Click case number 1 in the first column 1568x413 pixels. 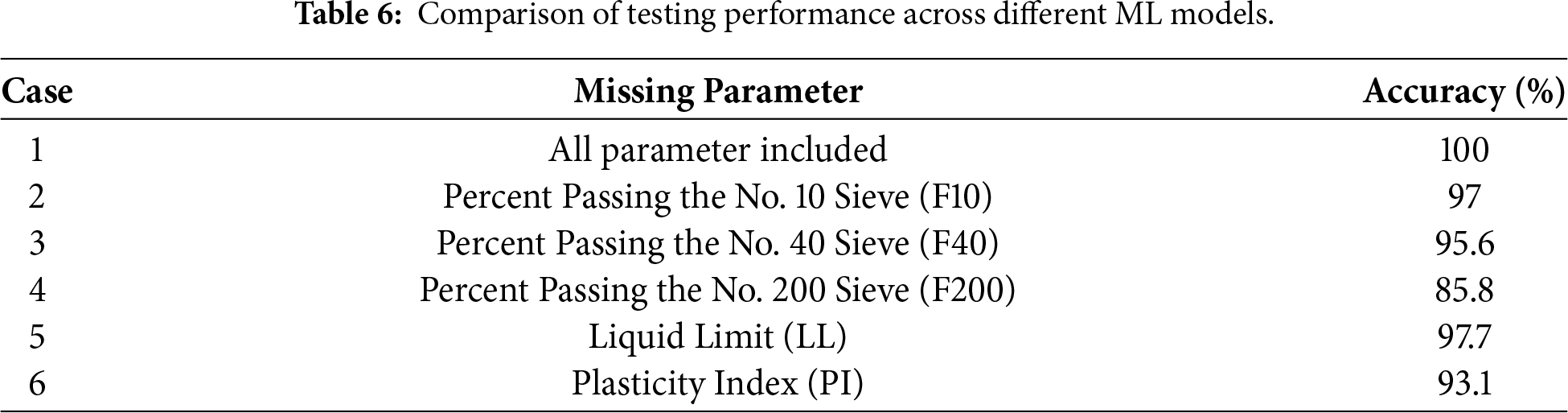click(x=37, y=151)
